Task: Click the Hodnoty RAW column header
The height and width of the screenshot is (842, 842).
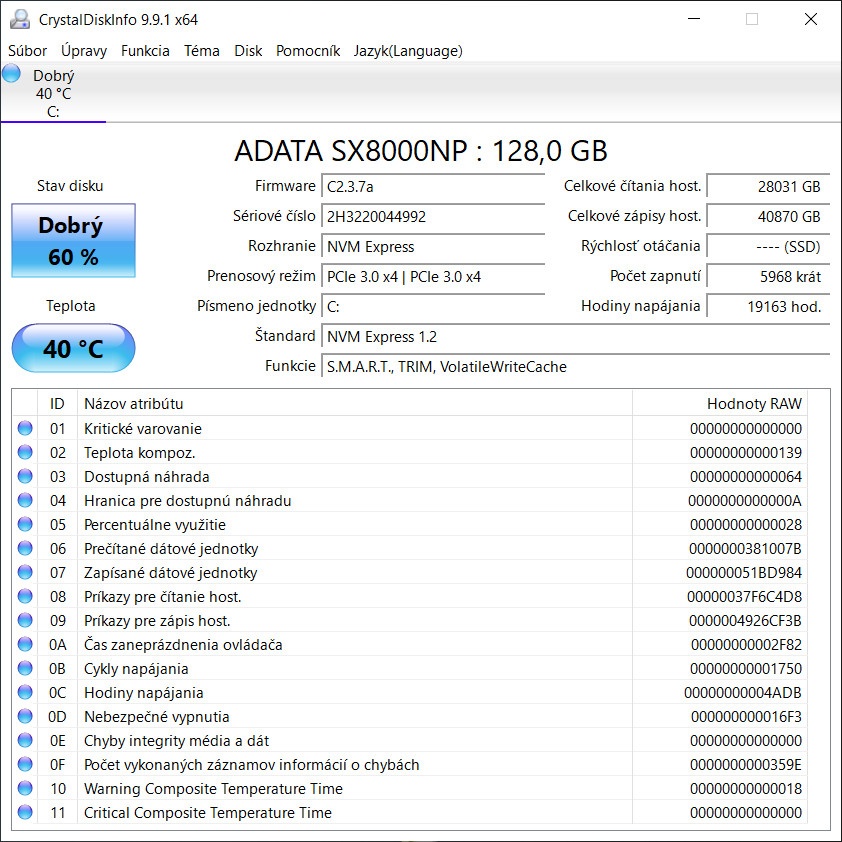Action: (720, 403)
